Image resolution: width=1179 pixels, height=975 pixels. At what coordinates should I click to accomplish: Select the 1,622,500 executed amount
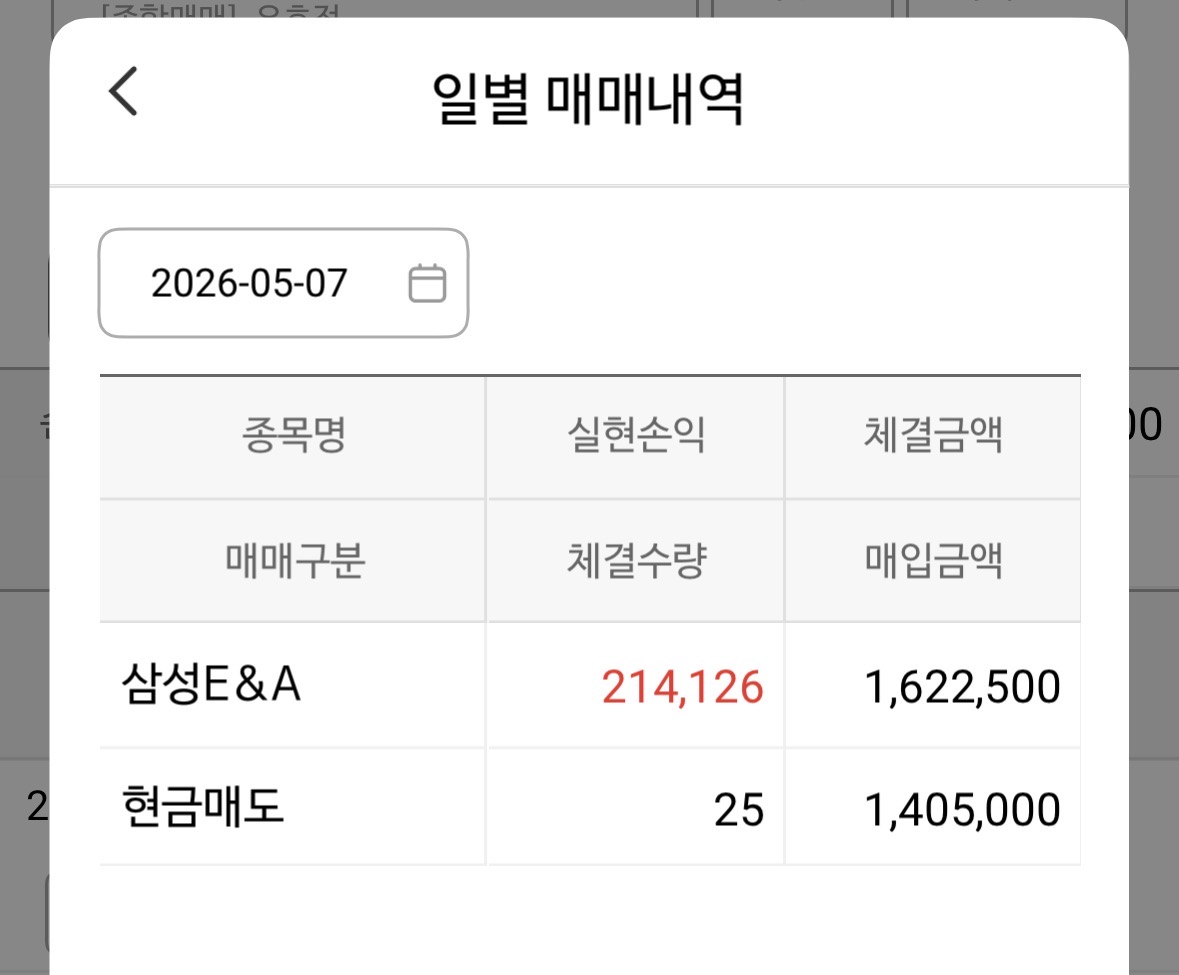[x=962, y=687]
